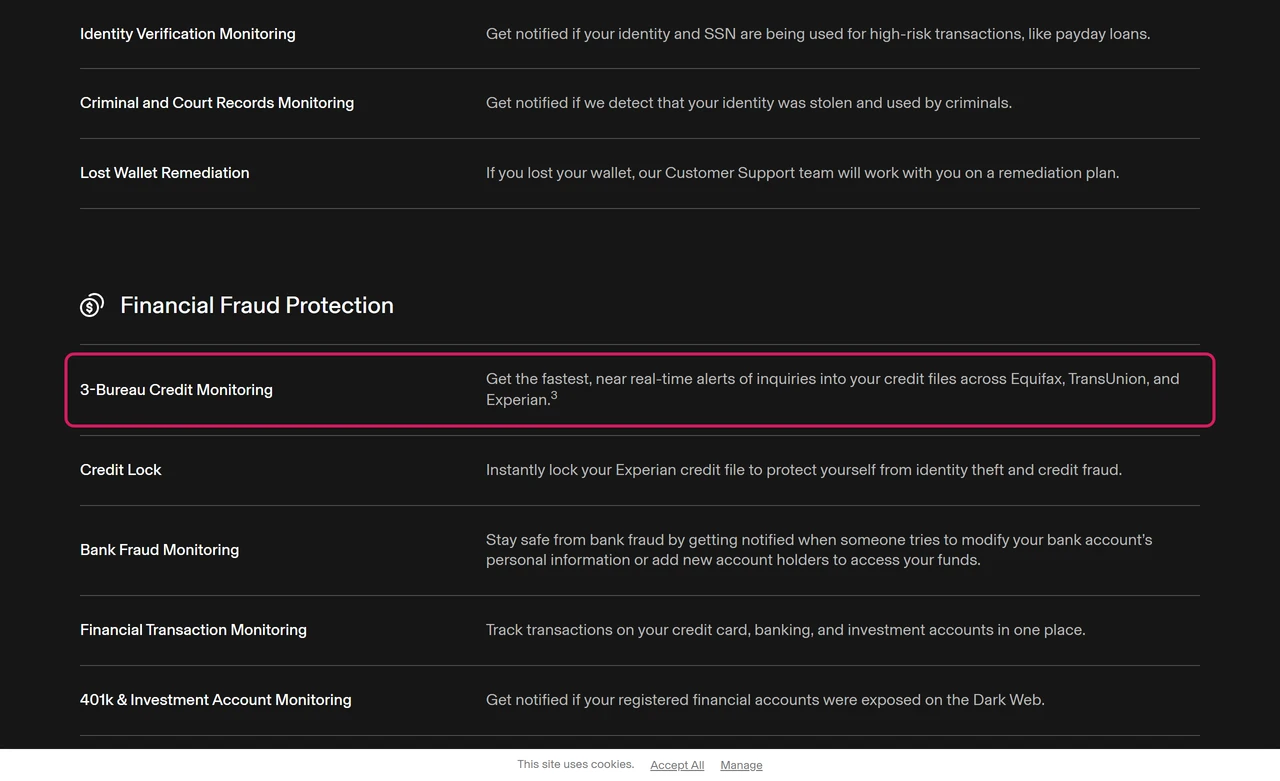Screen dimensions: 1280x781
Task: Accept all cookies in the banner
Action: pyautogui.click(x=677, y=765)
